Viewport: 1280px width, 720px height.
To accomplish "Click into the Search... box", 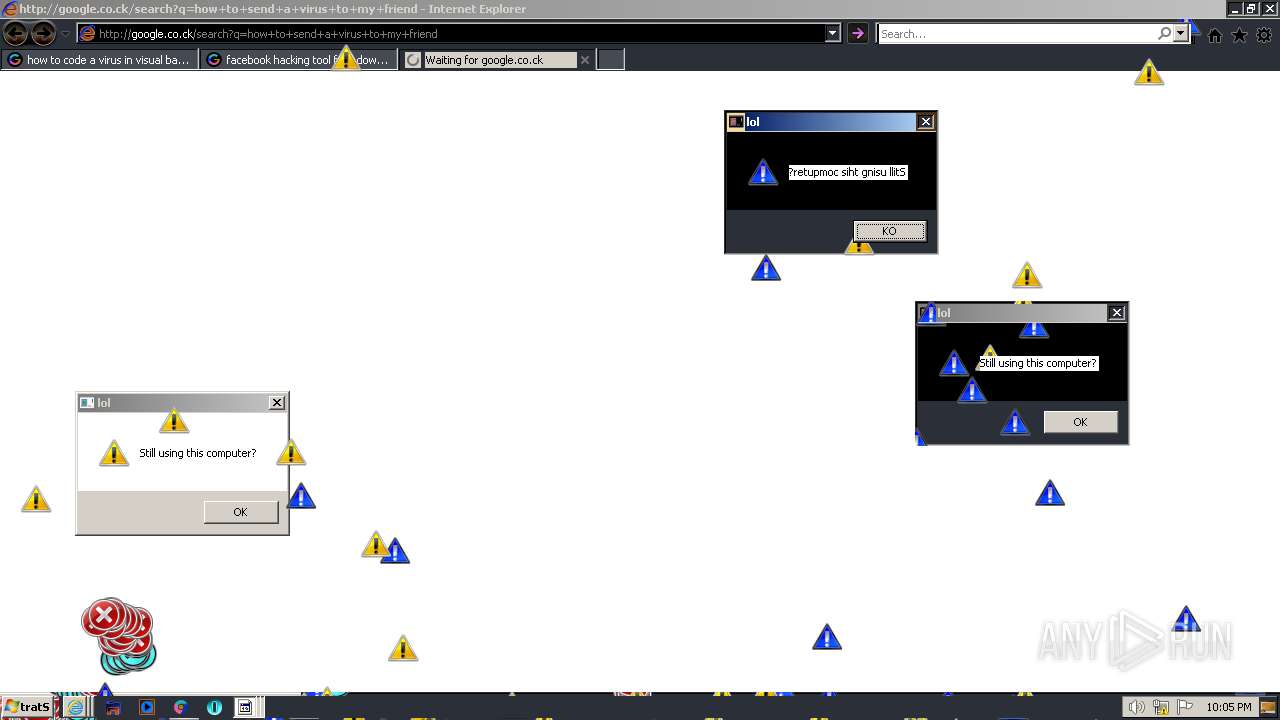I will [x=1016, y=34].
